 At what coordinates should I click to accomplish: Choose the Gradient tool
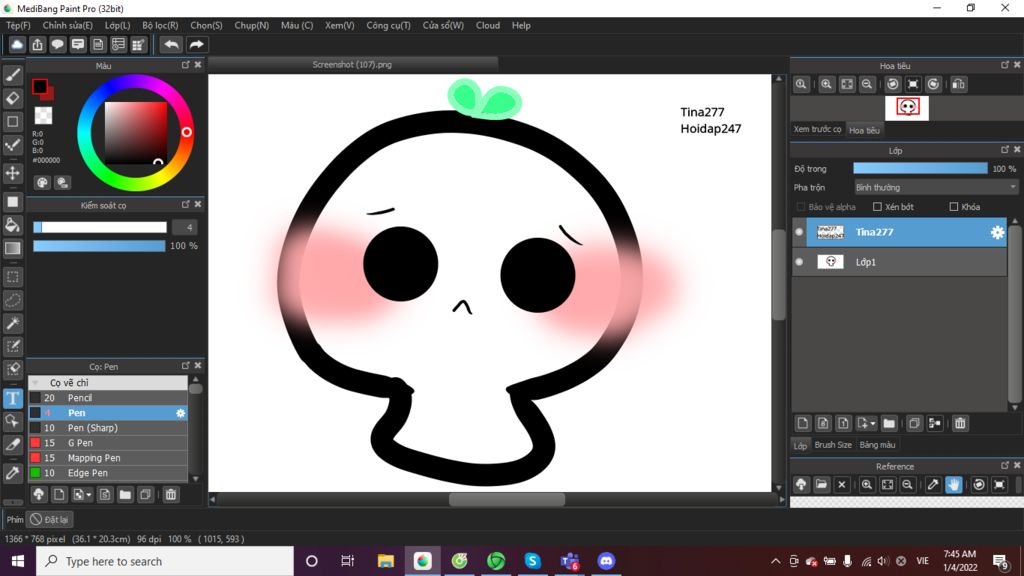(x=13, y=248)
